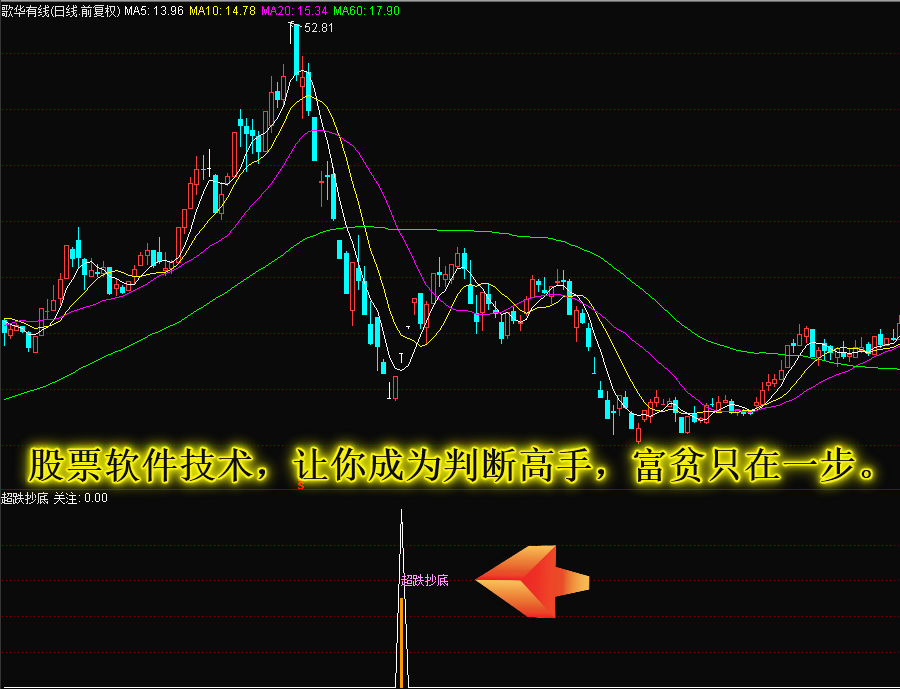
Task: Click the orange signal bar in the indicator panel
Action: click(x=402, y=642)
